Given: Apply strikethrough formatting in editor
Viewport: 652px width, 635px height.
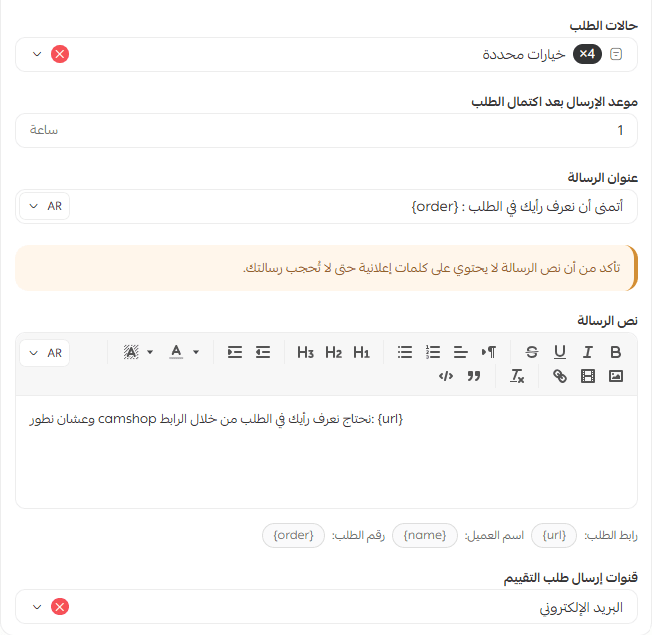Looking at the screenshot, I should tap(531, 352).
